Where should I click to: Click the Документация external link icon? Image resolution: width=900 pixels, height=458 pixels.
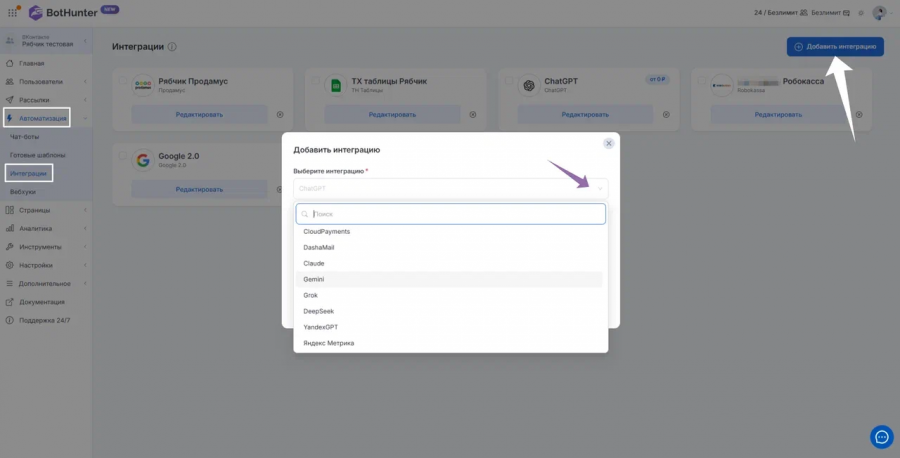pos(9,302)
